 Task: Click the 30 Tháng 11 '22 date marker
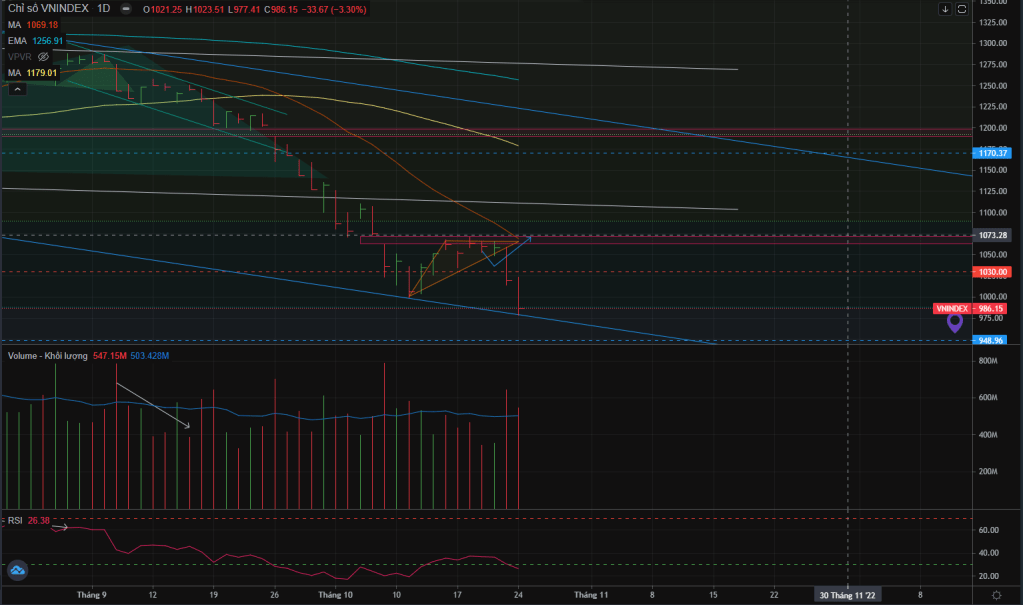coord(849,595)
